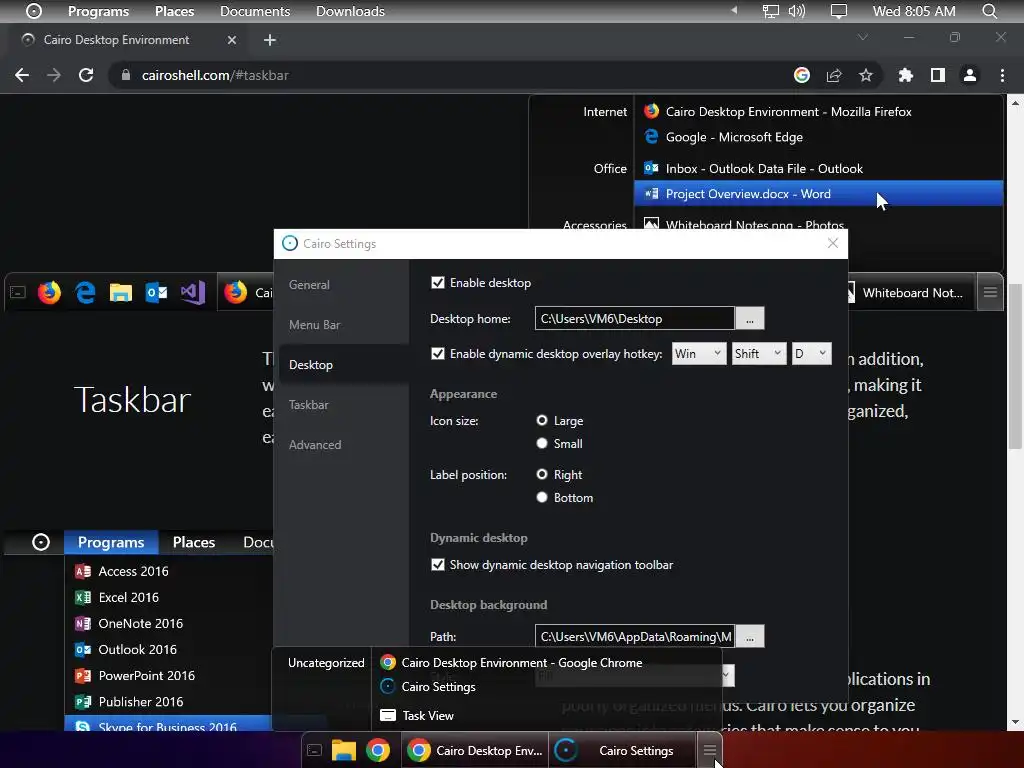
Task: Click the volume speaker icon in menu bar
Action: tap(797, 11)
